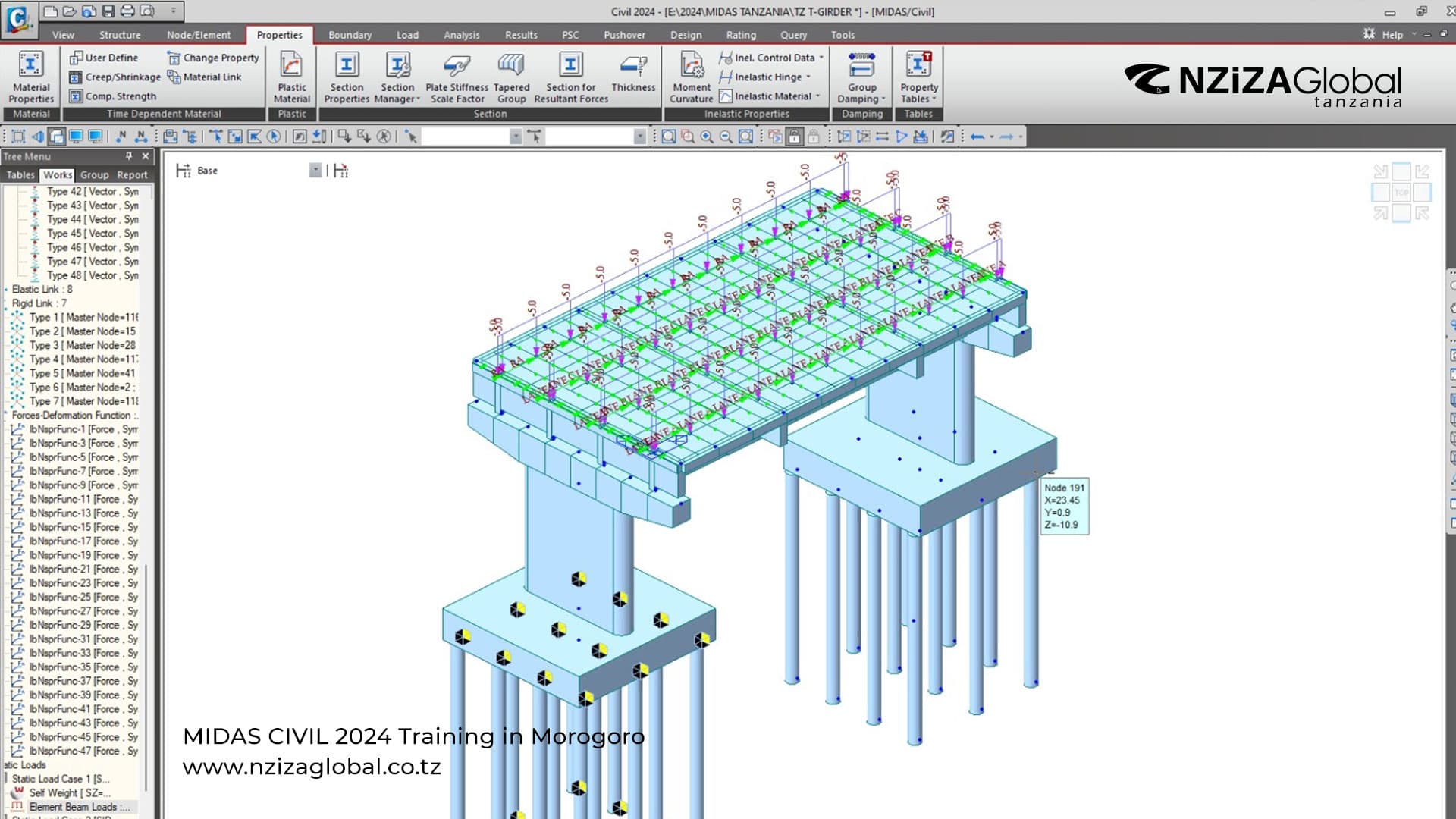This screenshot has height=819, width=1456.
Task: Open the first selection combo box arrow
Action: pyautogui.click(x=516, y=136)
